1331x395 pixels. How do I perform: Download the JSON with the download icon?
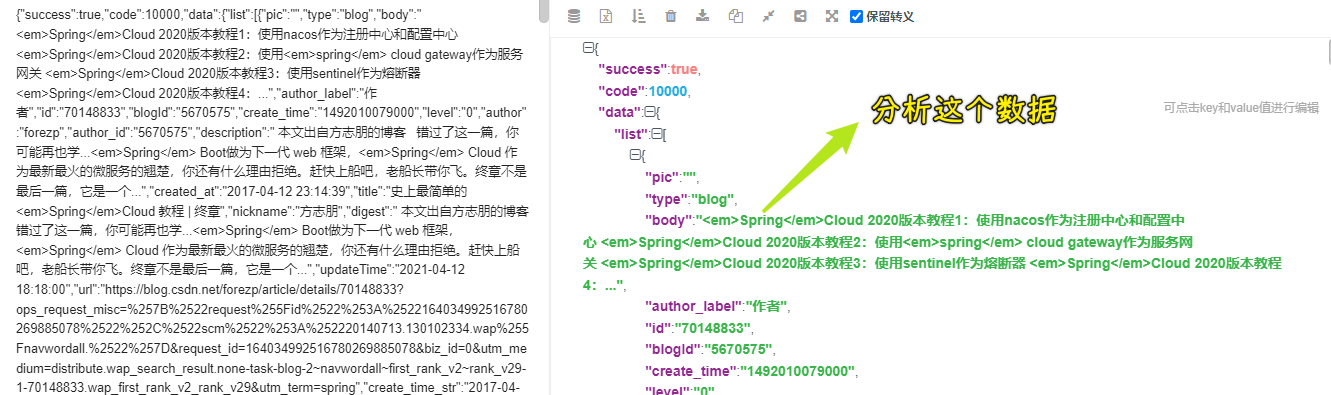(702, 16)
